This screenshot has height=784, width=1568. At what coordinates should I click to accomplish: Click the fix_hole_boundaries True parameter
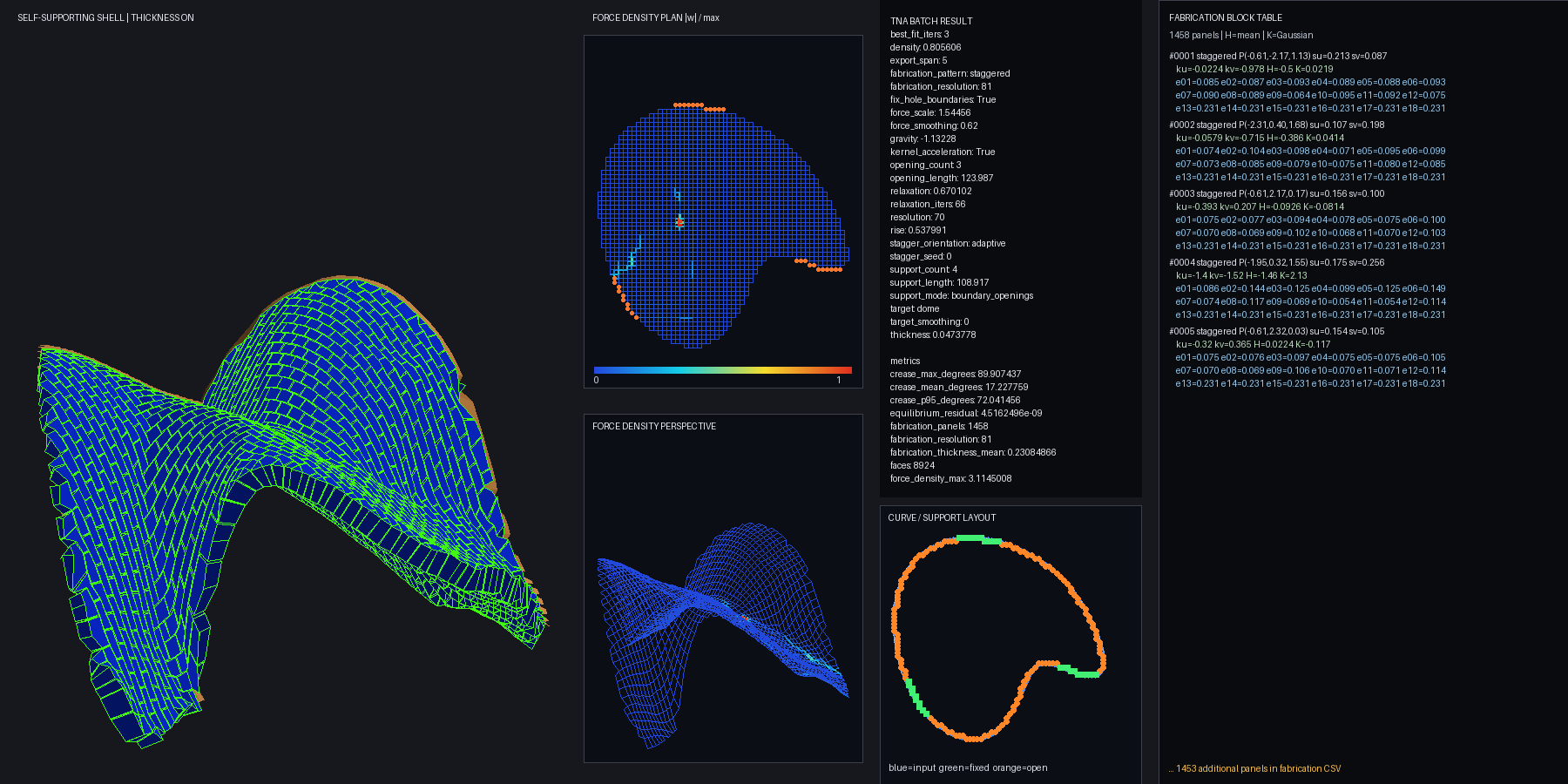click(943, 99)
